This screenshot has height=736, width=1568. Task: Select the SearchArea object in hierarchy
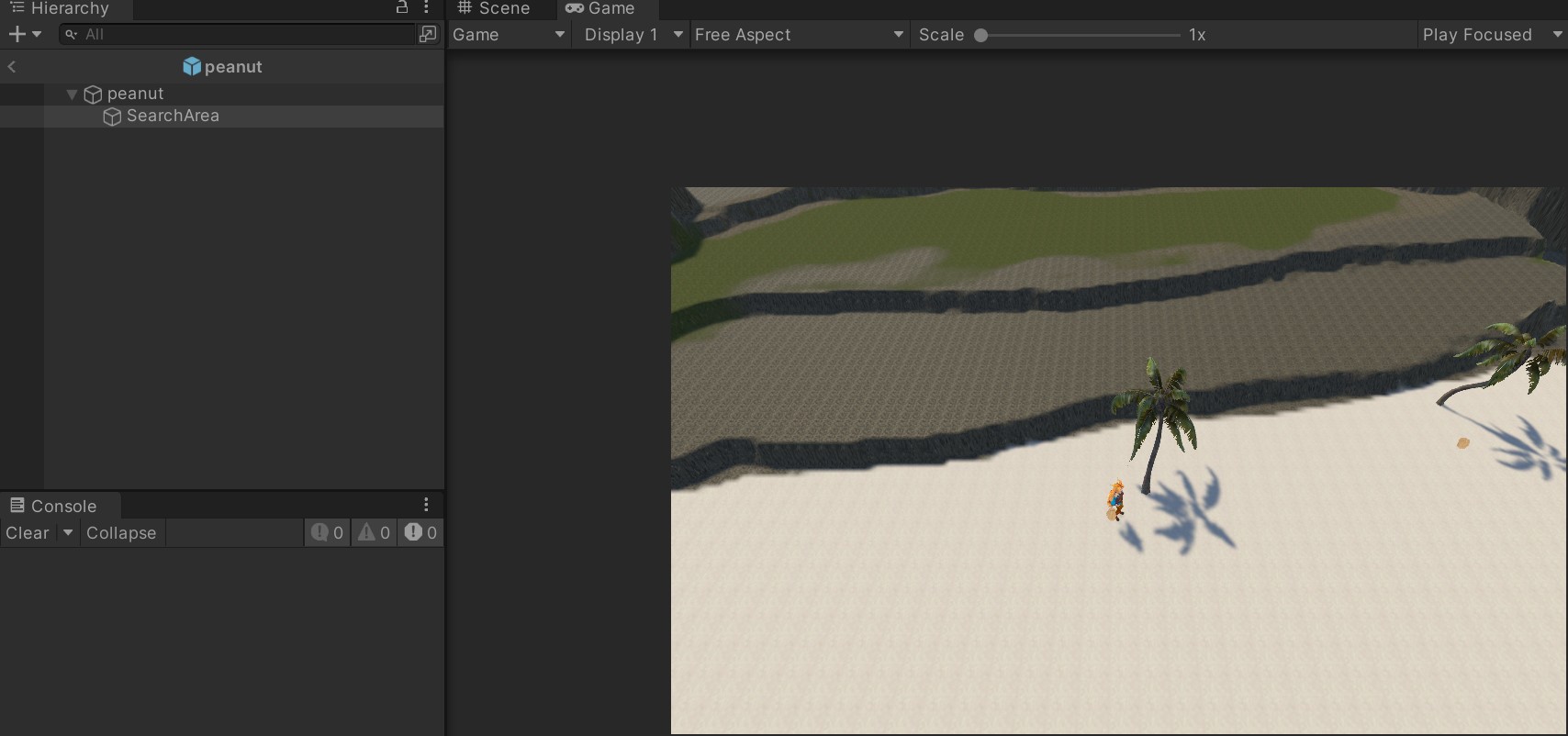coord(173,117)
